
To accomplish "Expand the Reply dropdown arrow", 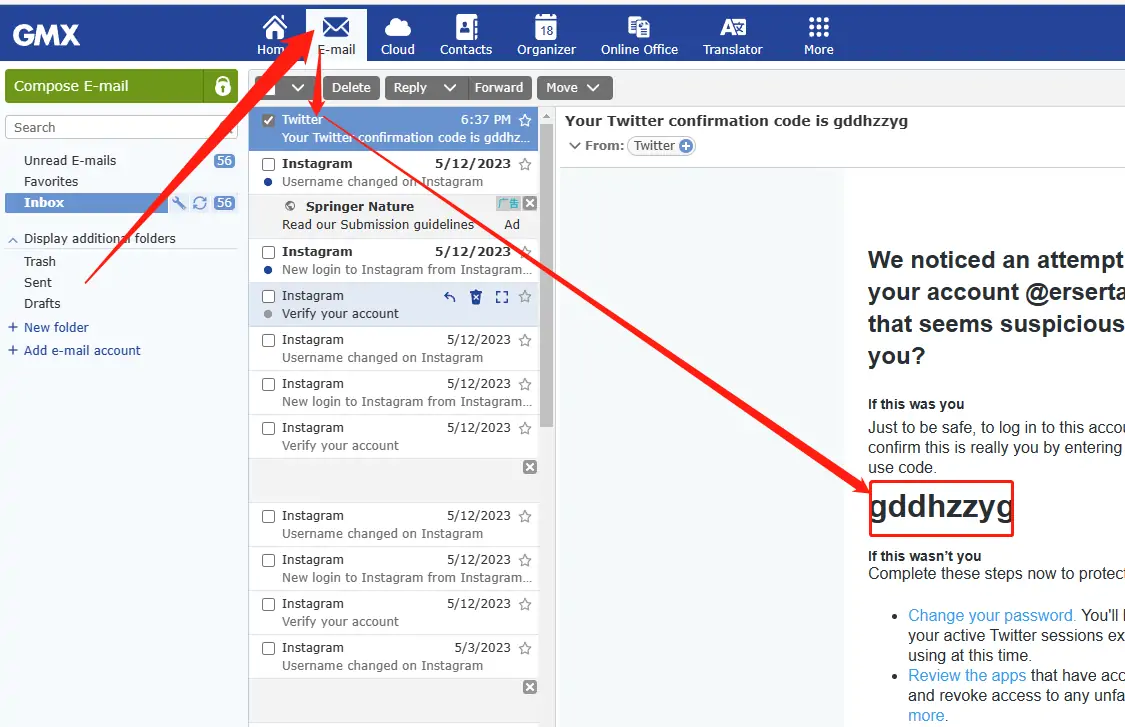I will (450, 88).
